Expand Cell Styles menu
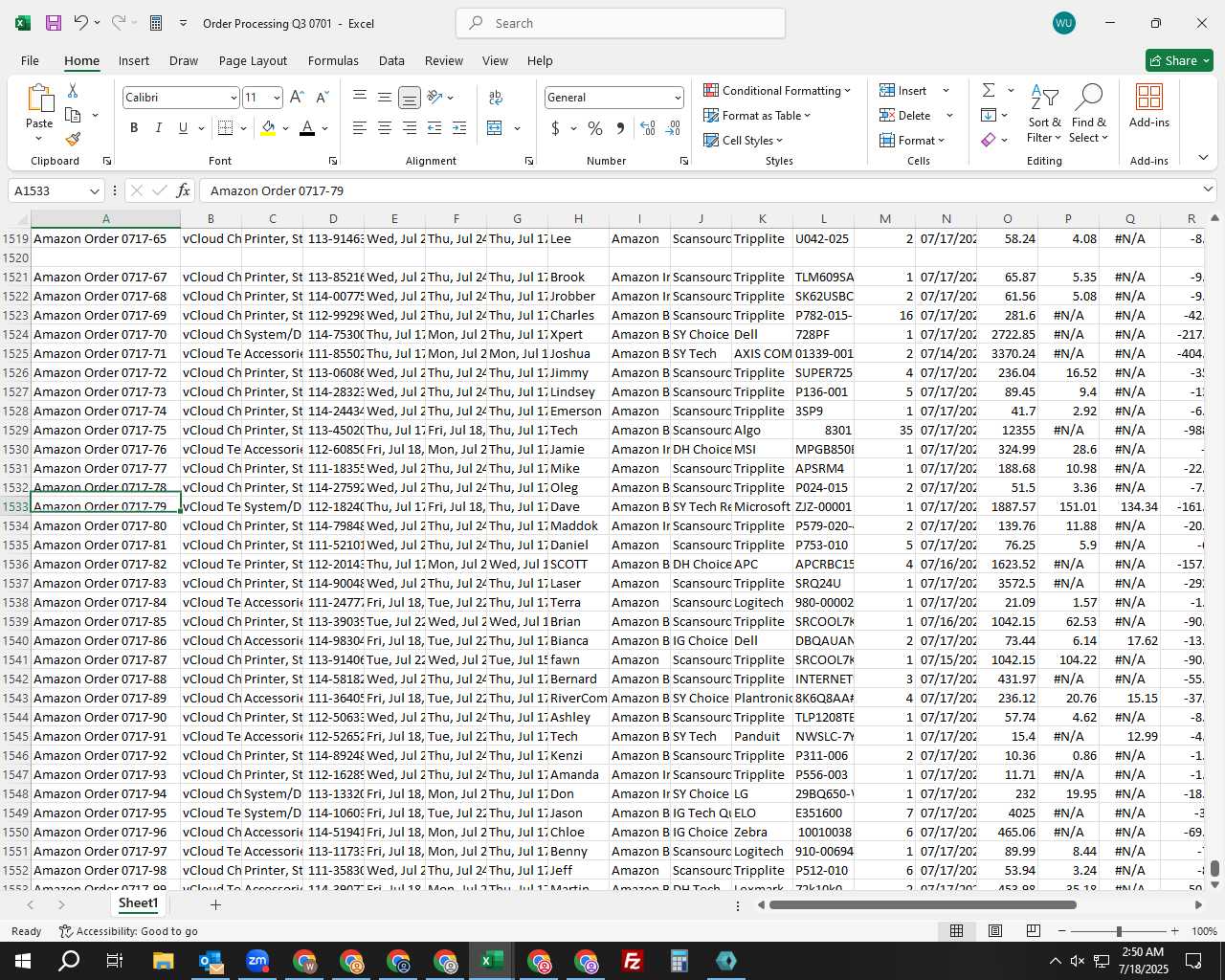 click(x=744, y=140)
